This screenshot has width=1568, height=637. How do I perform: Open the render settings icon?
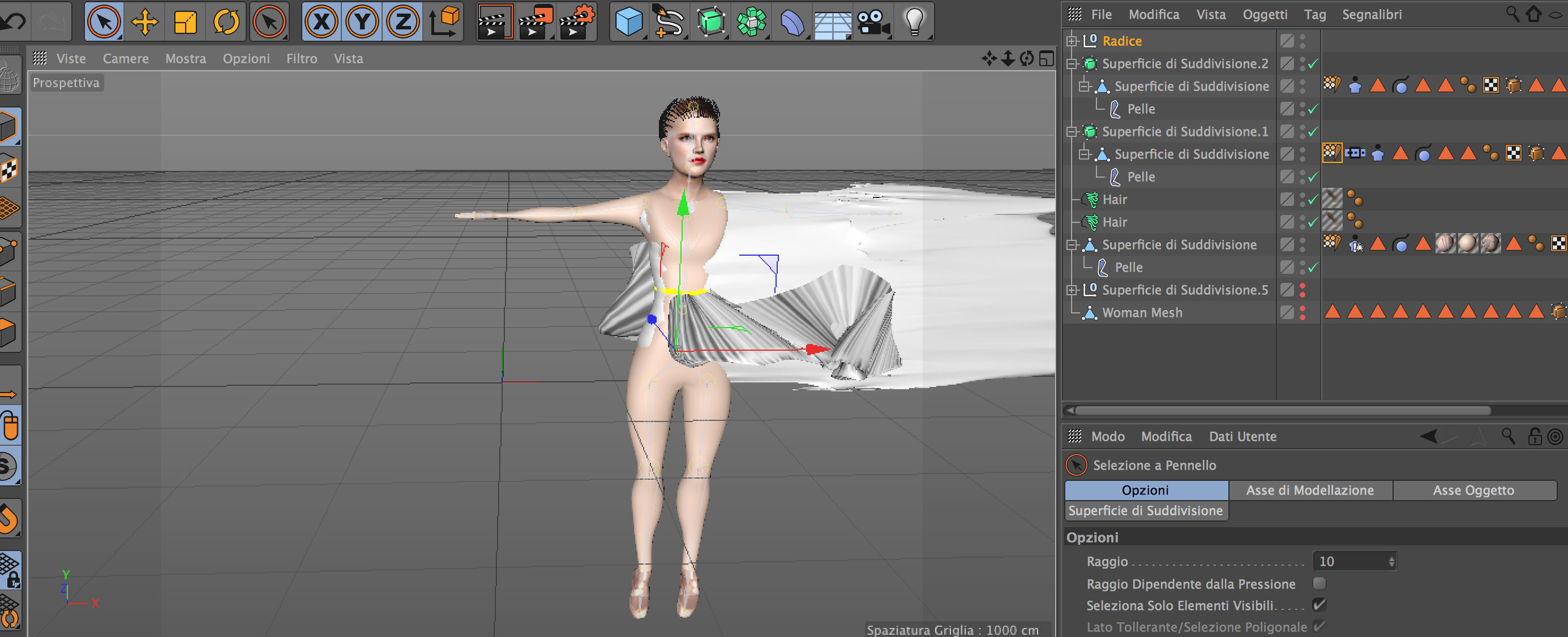[x=576, y=22]
